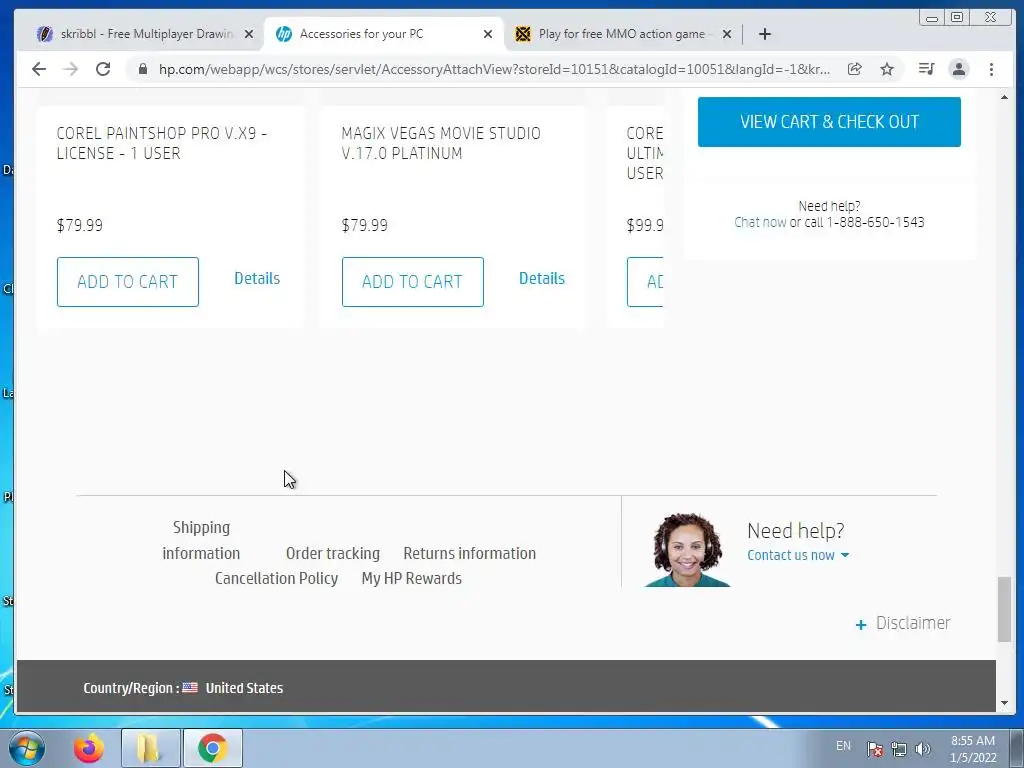
Task: Open the Windows Start menu
Action: (27, 748)
